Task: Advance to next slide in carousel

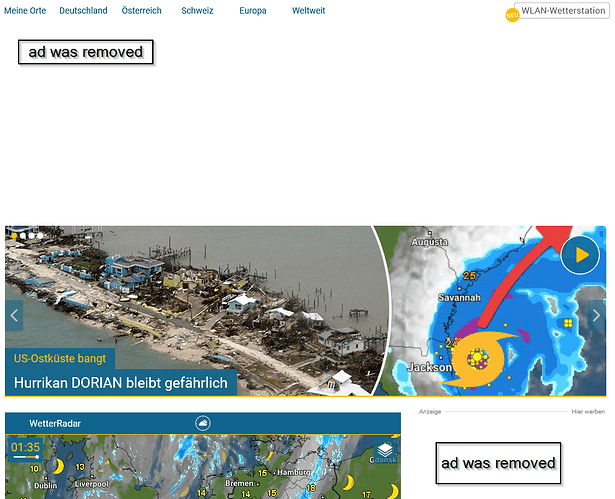Action: (x=596, y=315)
